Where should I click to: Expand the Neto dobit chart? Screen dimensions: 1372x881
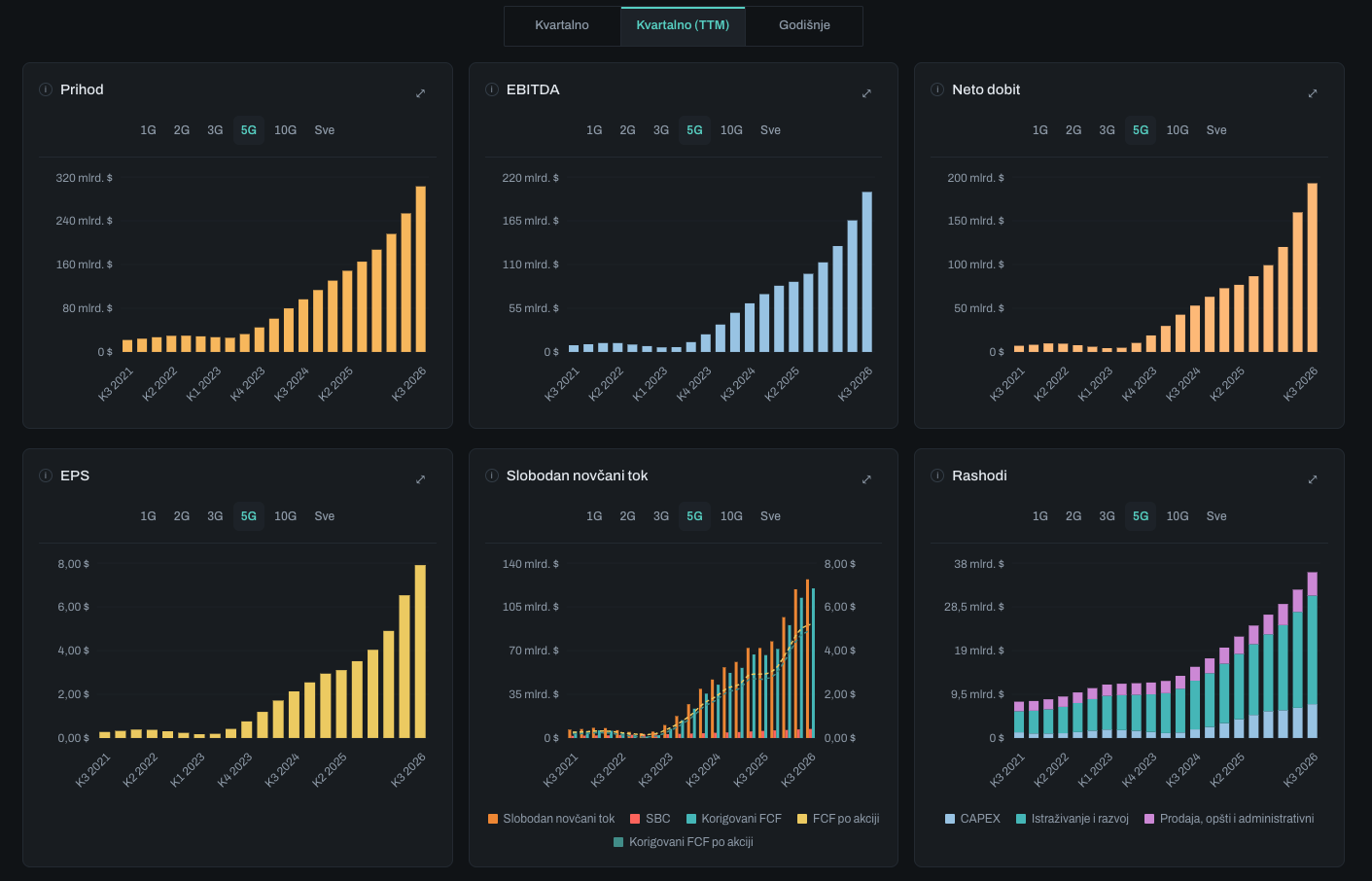[x=1313, y=93]
